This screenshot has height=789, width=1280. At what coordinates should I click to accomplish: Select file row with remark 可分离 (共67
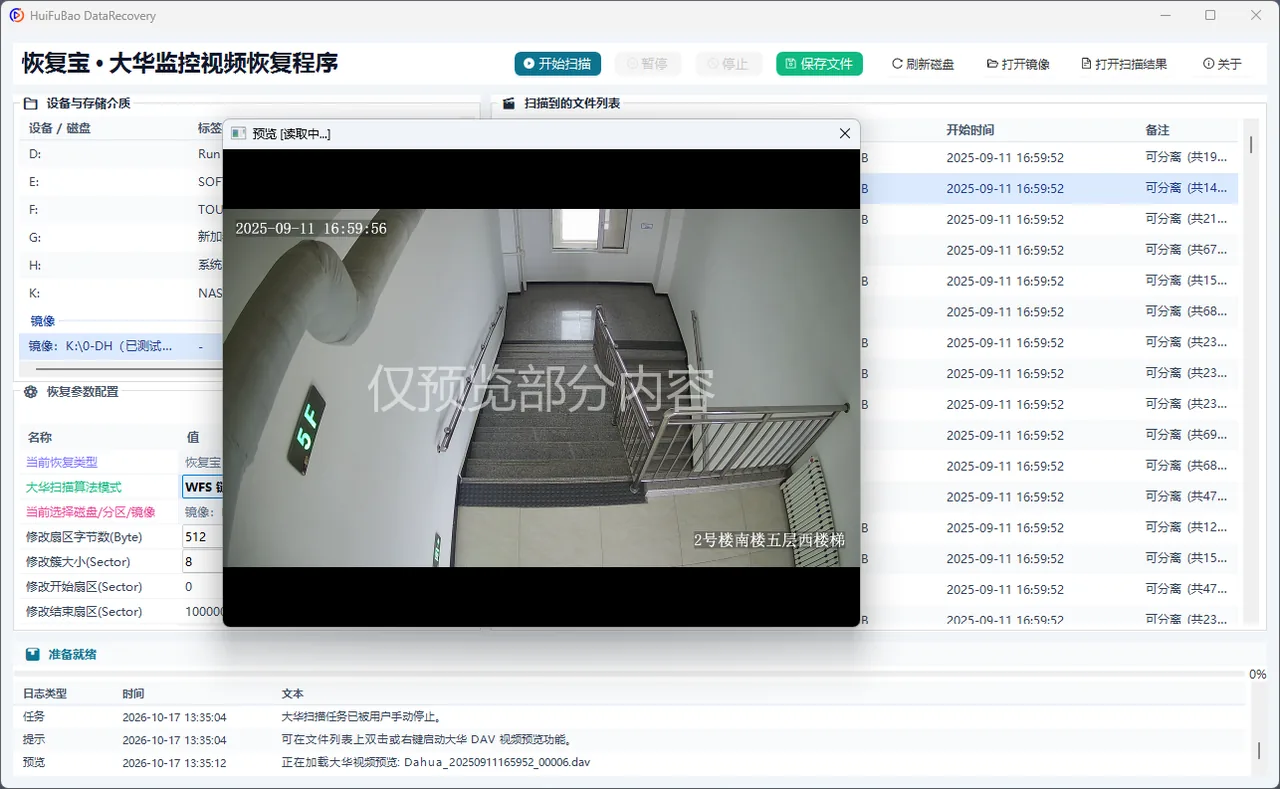1050,250
